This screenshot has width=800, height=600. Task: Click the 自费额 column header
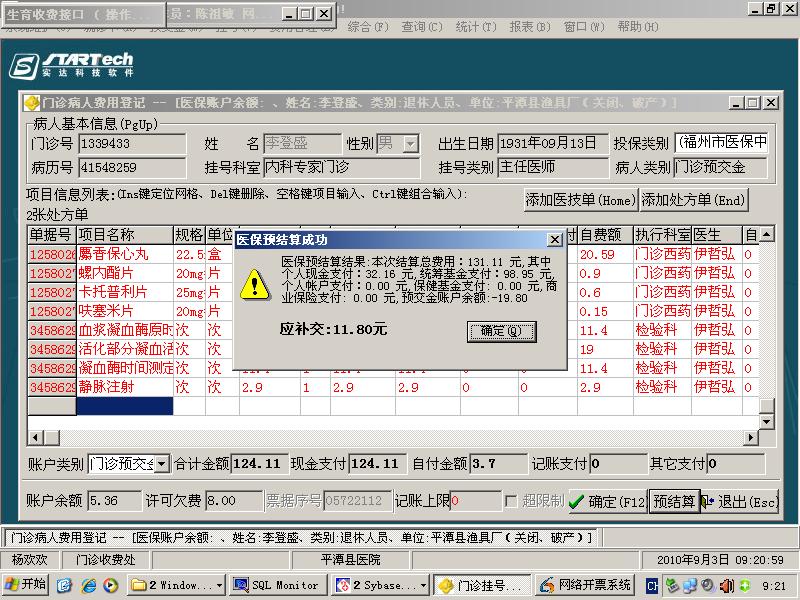606,235
